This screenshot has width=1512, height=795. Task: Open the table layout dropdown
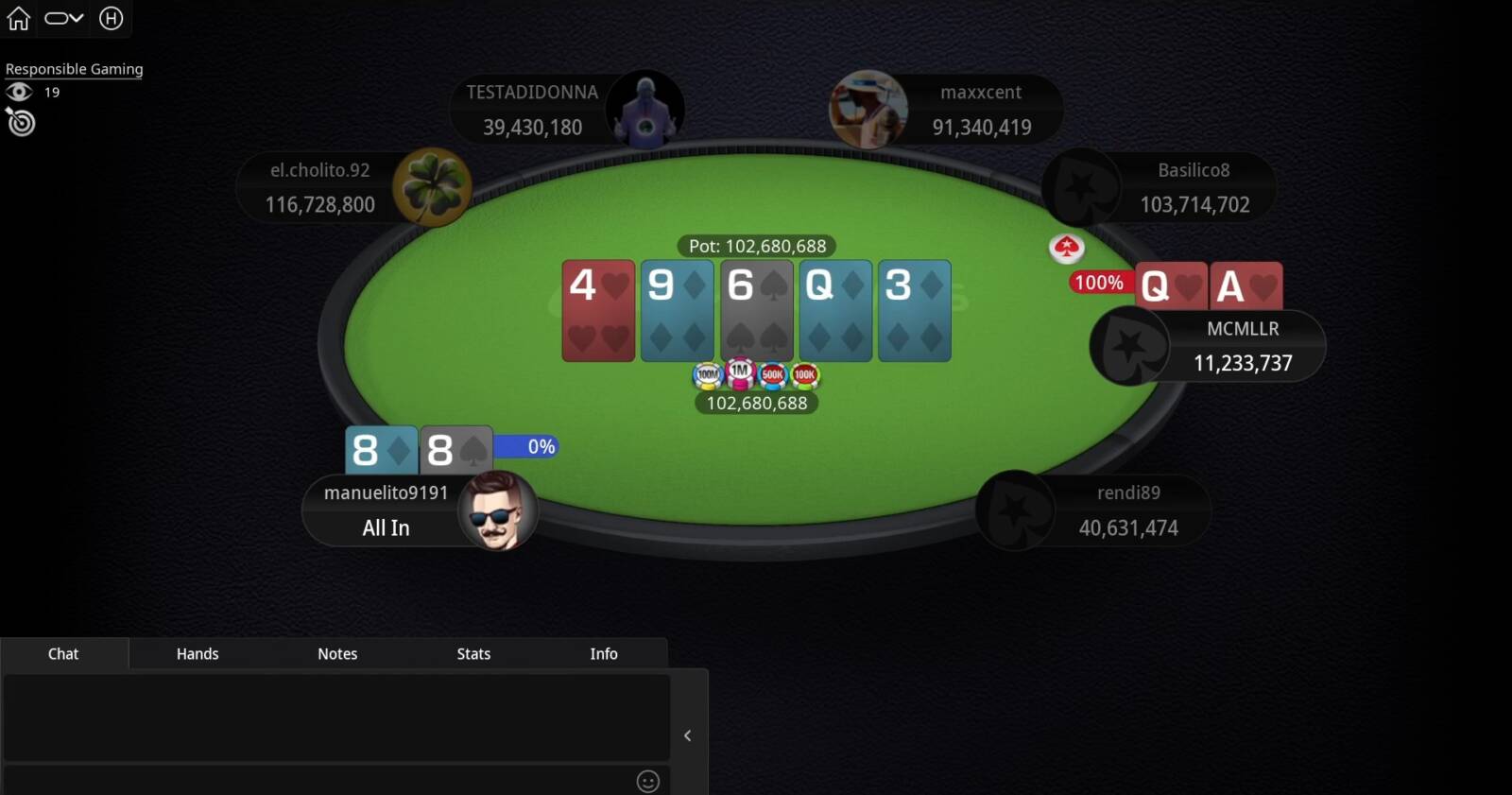point(64,18)
